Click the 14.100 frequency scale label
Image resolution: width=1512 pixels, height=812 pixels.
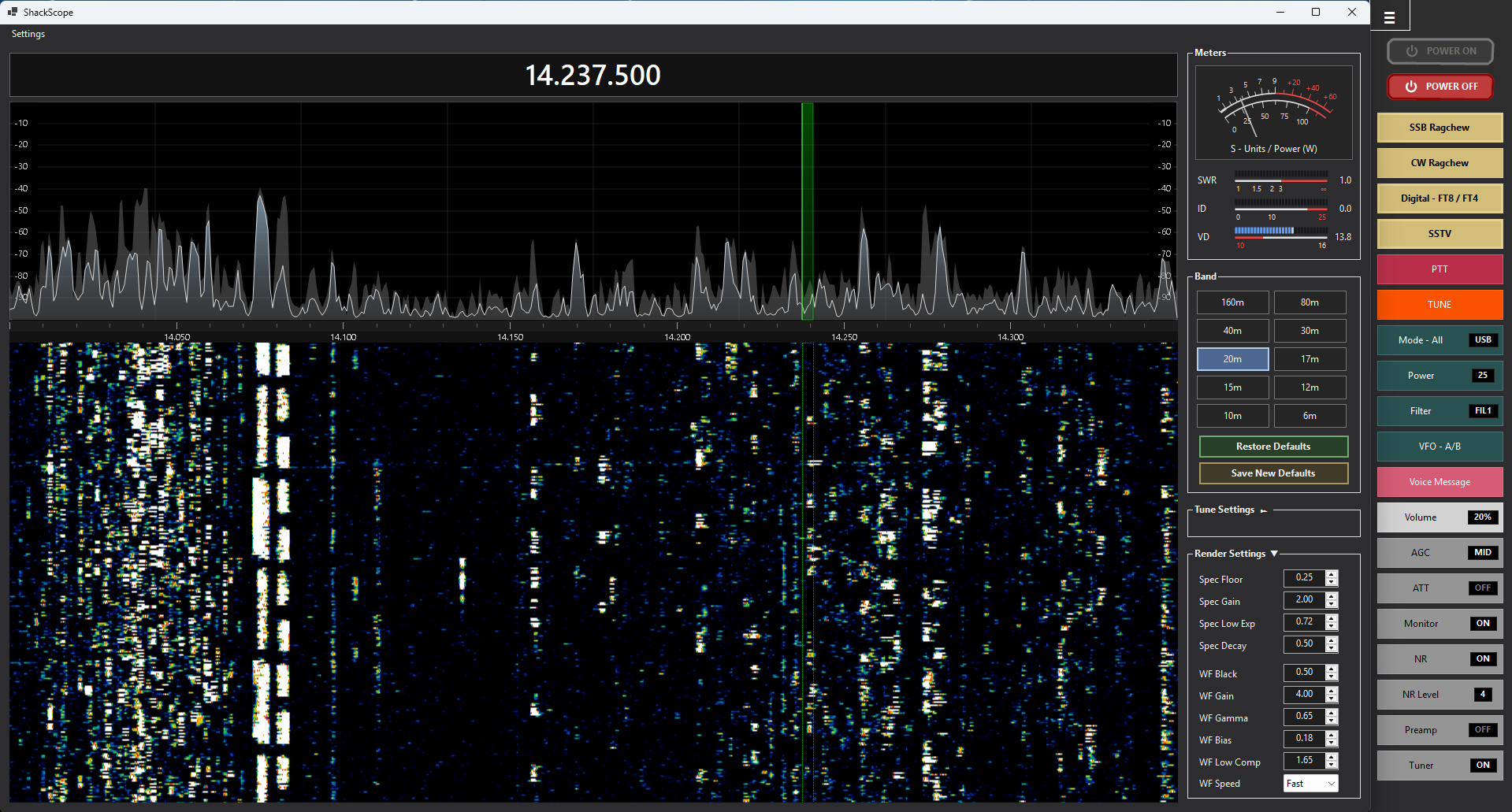click(x=343, y=337)
